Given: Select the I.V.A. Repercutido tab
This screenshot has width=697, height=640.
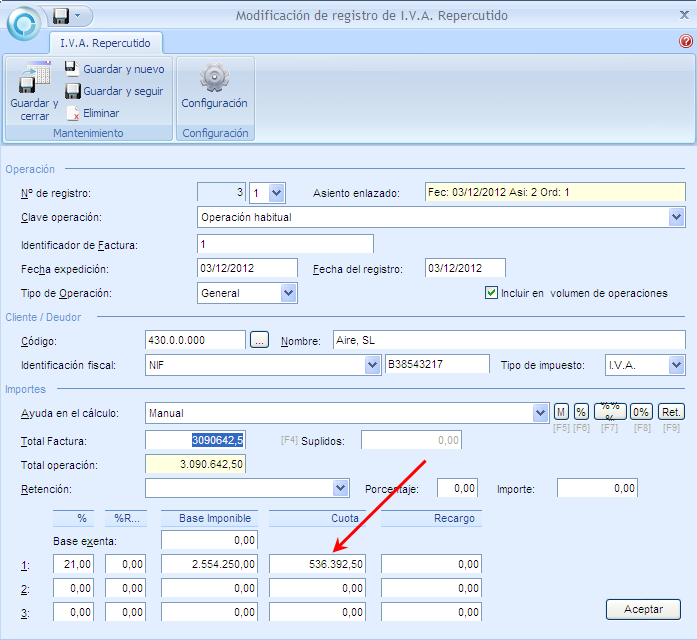Looking at the screenshot, I should click(106, 43).
